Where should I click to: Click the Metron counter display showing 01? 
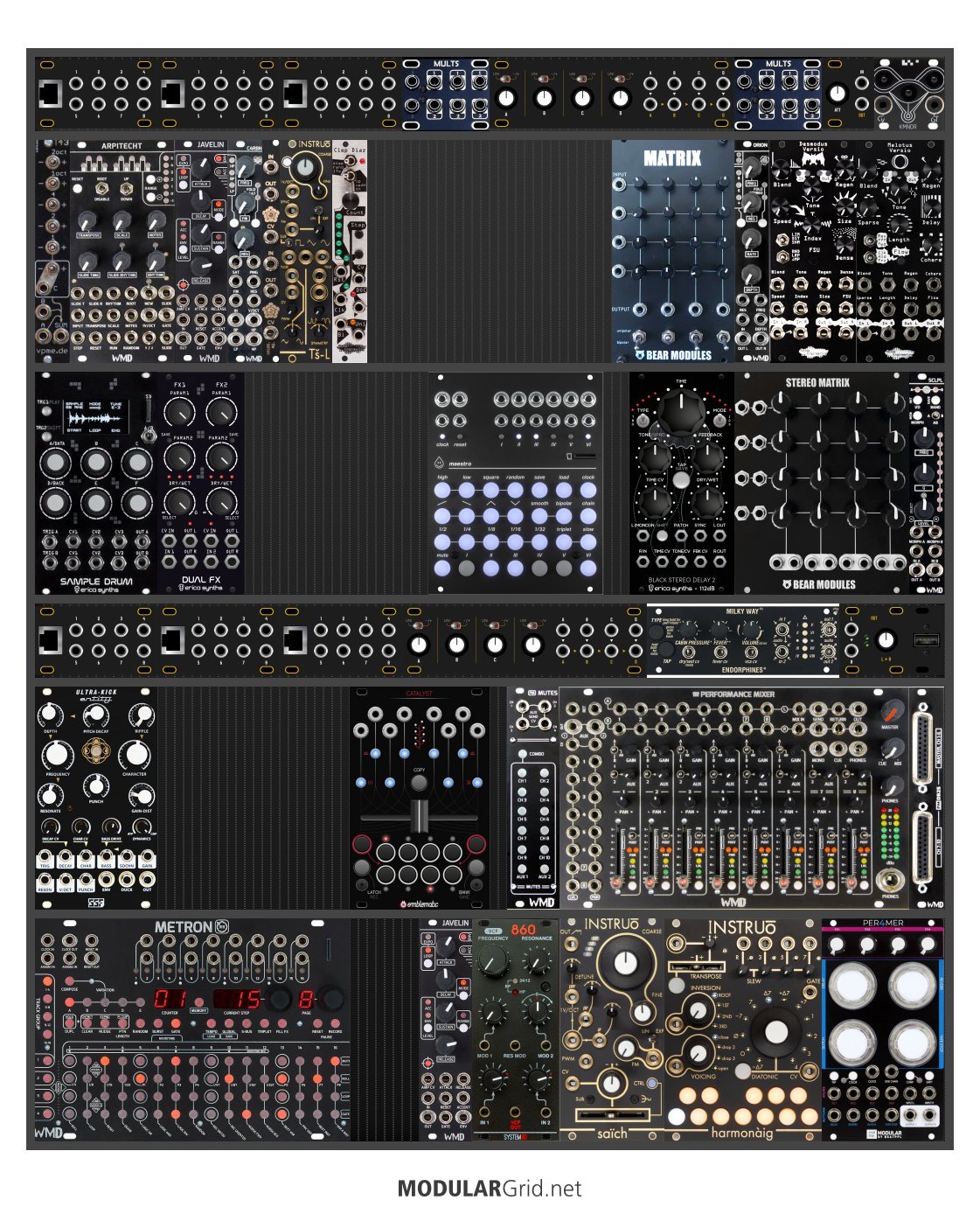[x=171, y=999]
